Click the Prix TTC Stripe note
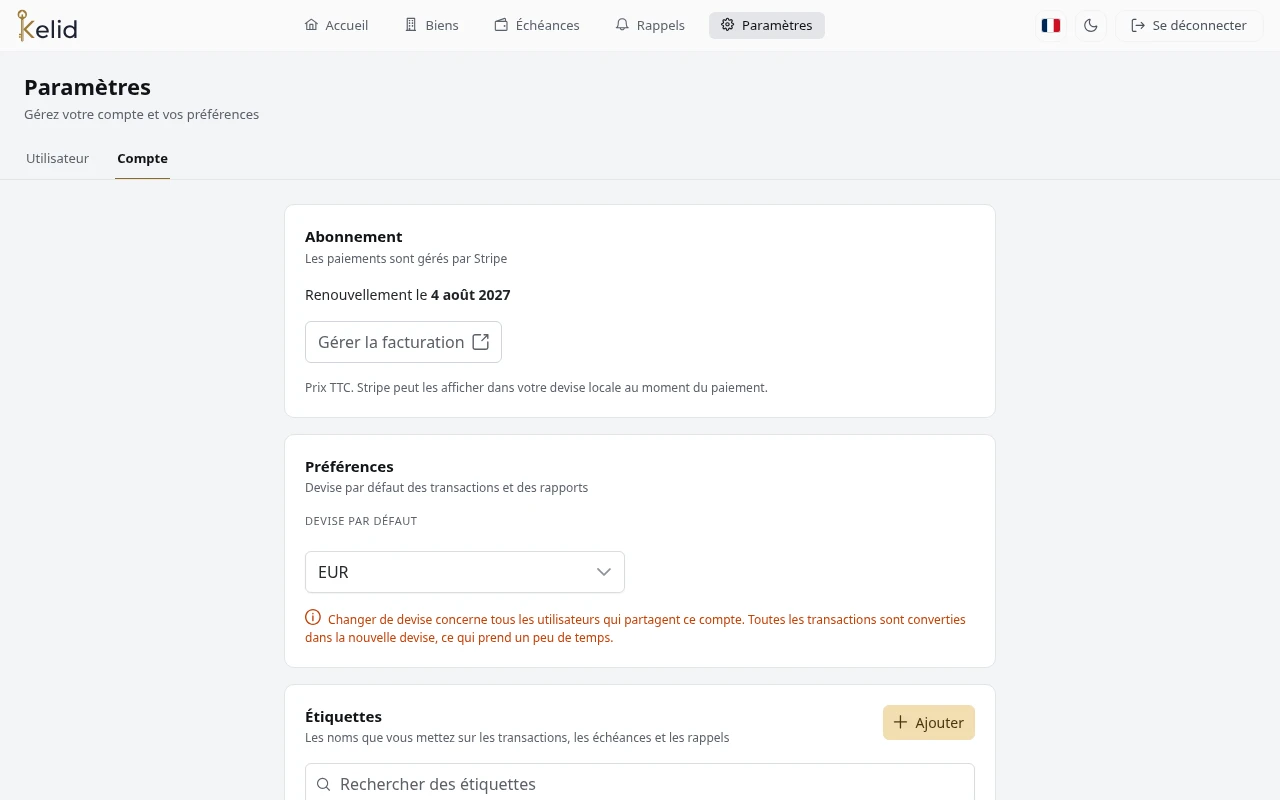 point(536,387)
